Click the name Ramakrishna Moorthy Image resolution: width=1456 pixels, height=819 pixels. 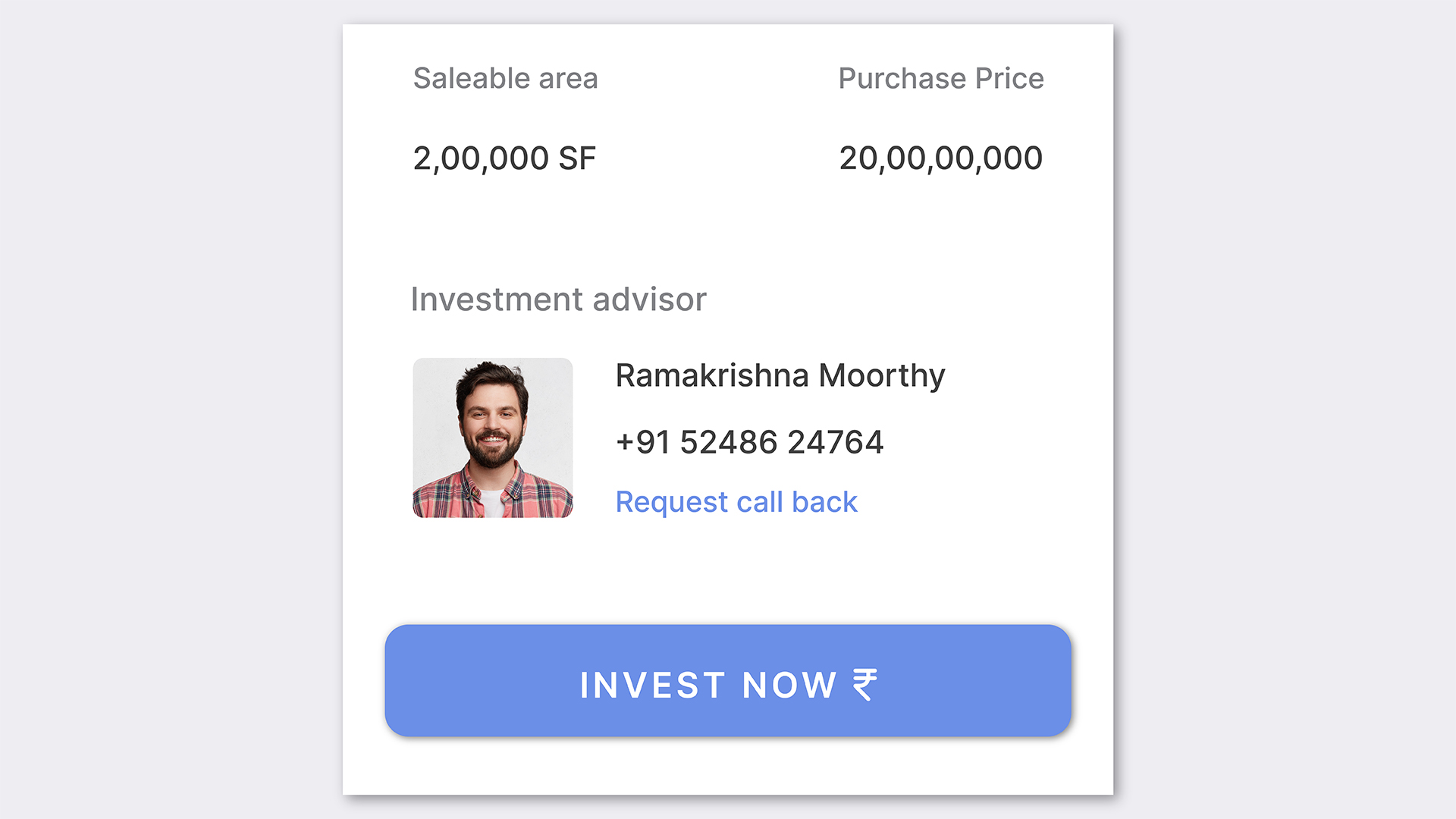coord(780,376)
